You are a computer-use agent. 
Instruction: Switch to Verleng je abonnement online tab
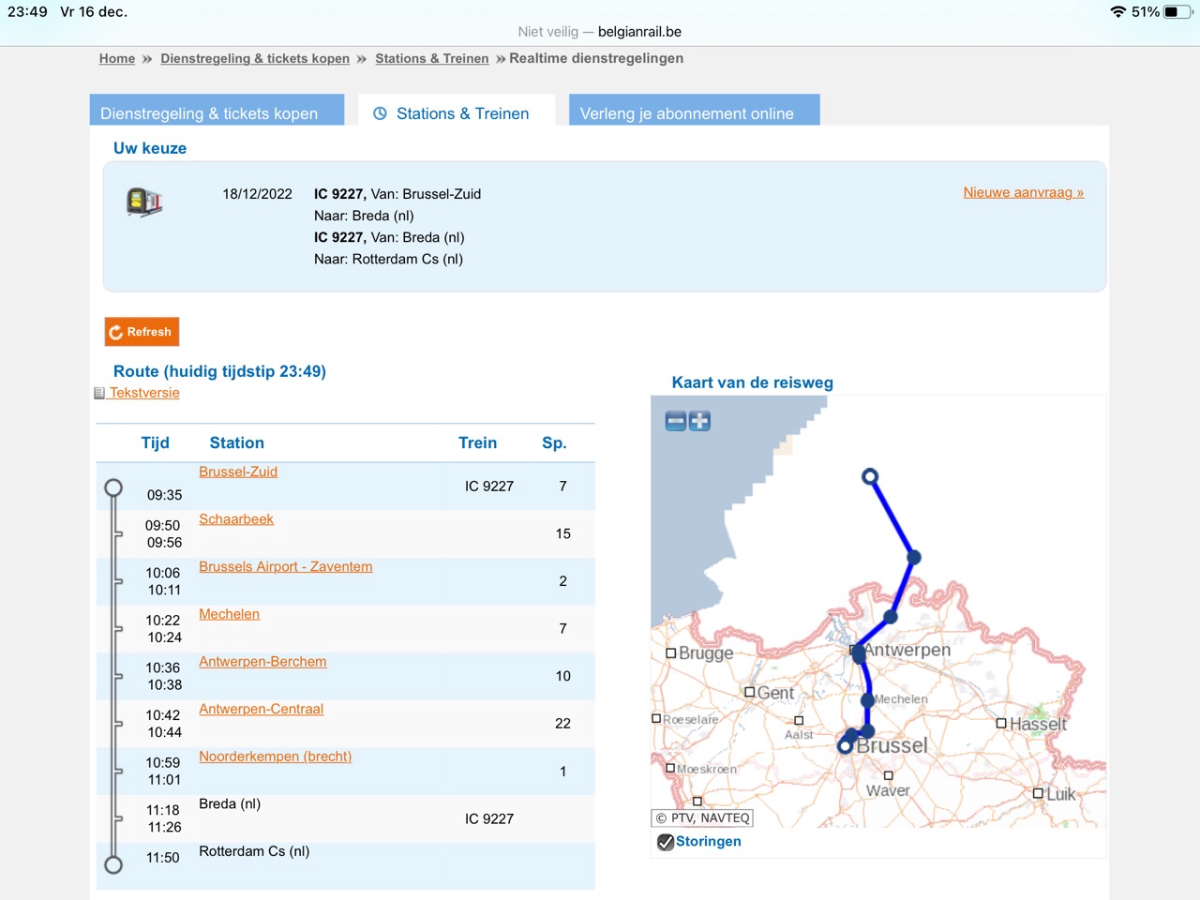pyautogui.click(x=687, y=114)
